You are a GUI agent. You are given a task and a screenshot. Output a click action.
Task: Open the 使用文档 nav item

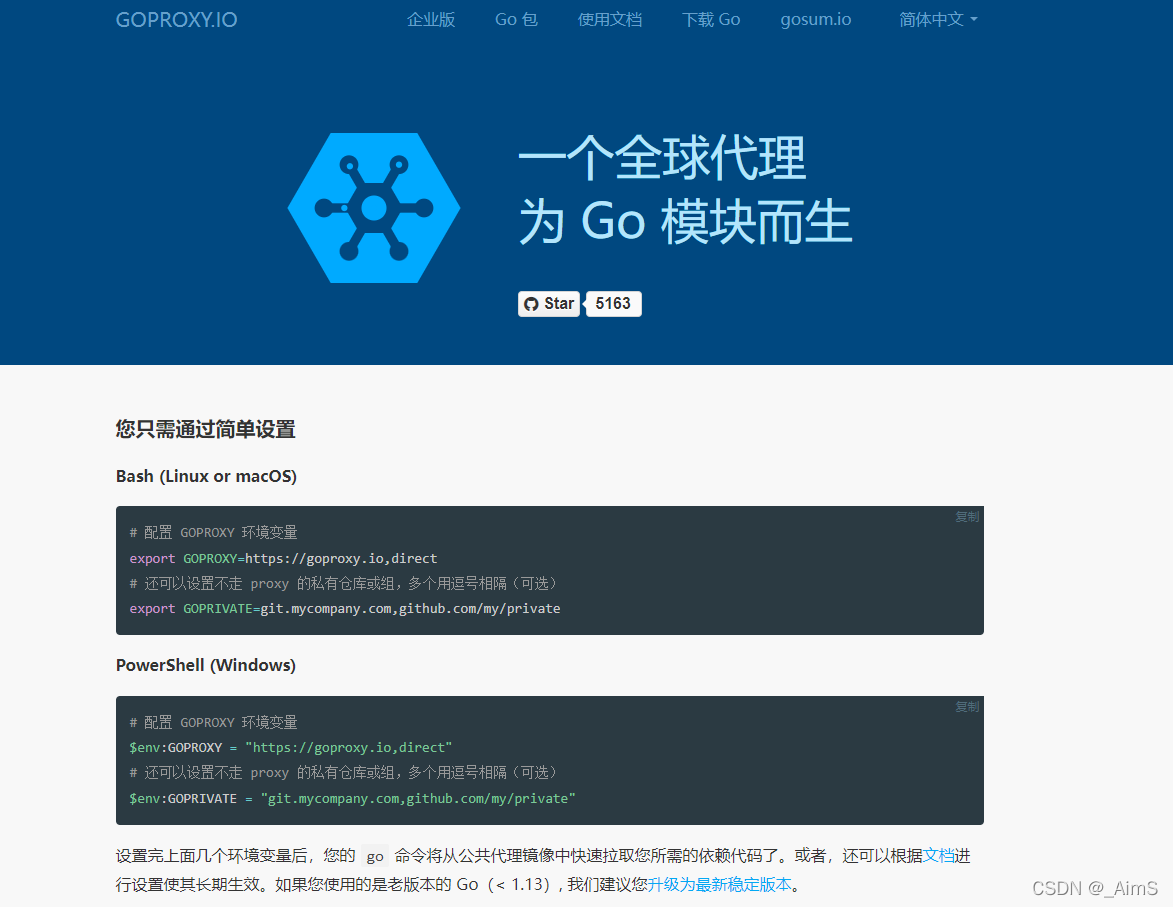610,19
